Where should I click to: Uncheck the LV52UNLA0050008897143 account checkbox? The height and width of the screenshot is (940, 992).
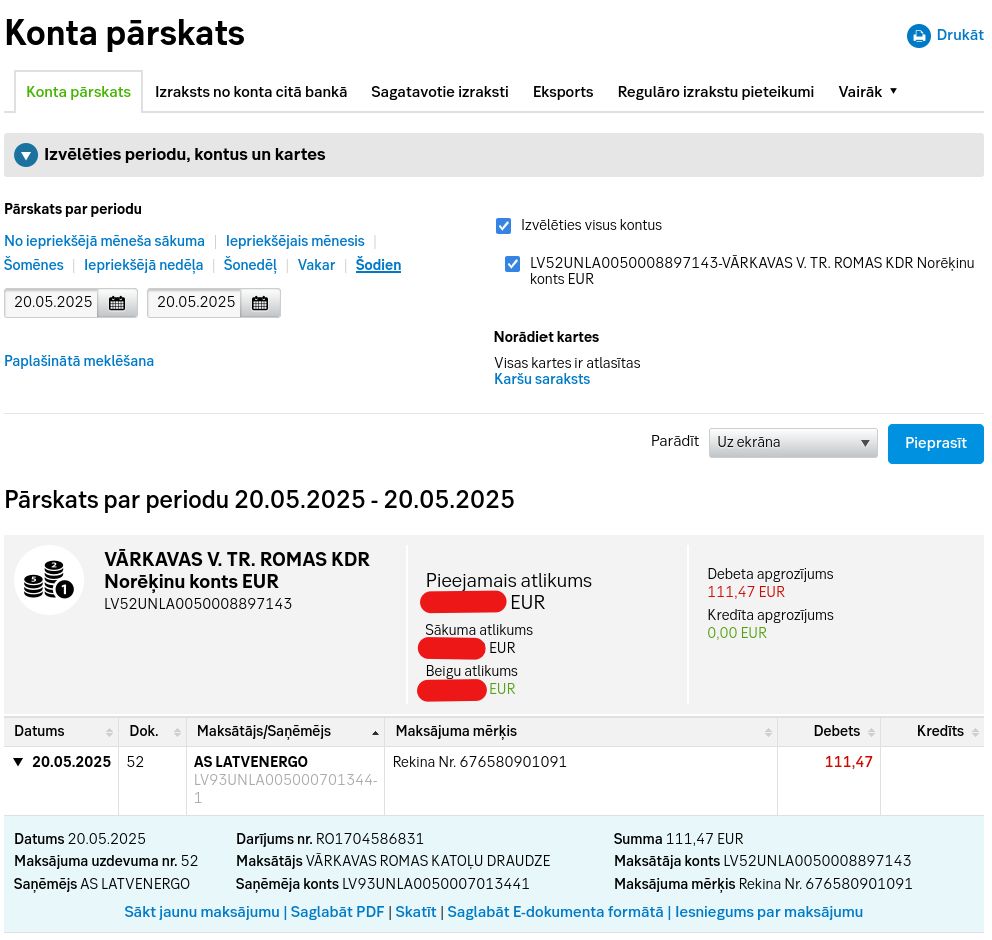pyautogui.click(x=512, y=264)
